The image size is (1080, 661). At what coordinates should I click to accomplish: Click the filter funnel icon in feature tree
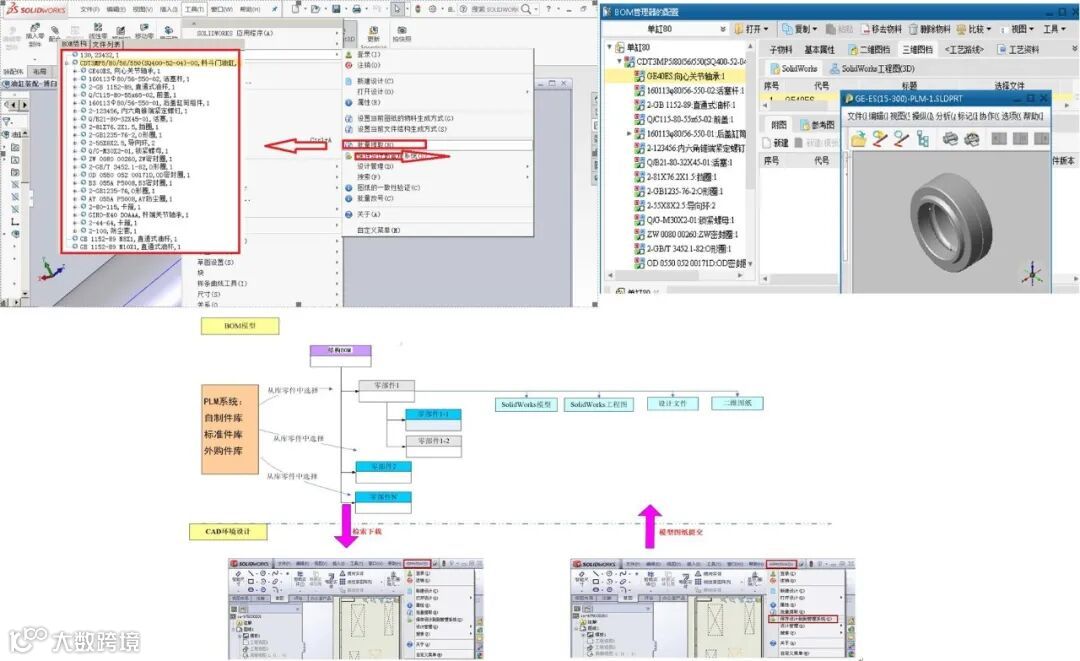click(7, 121)
